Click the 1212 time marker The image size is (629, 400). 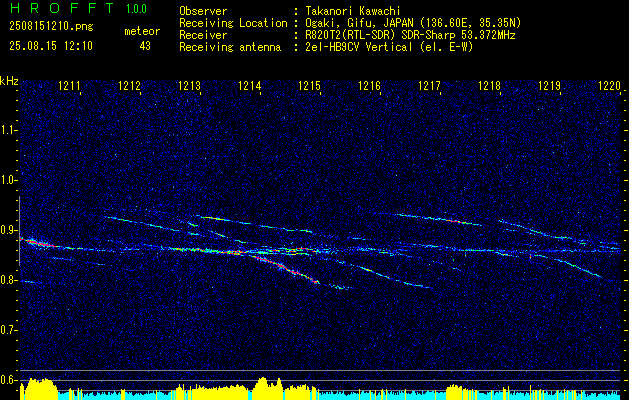[x=129, y=86]
